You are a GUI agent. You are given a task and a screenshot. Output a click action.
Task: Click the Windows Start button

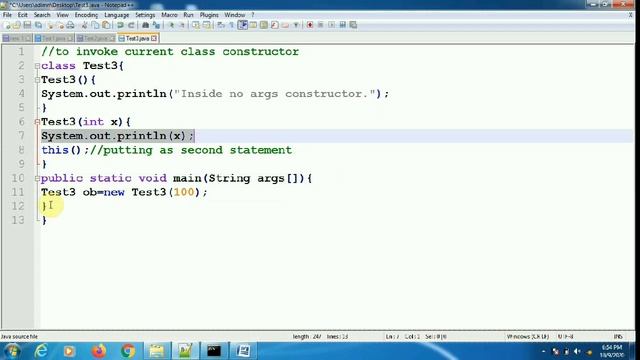point(12,351)
